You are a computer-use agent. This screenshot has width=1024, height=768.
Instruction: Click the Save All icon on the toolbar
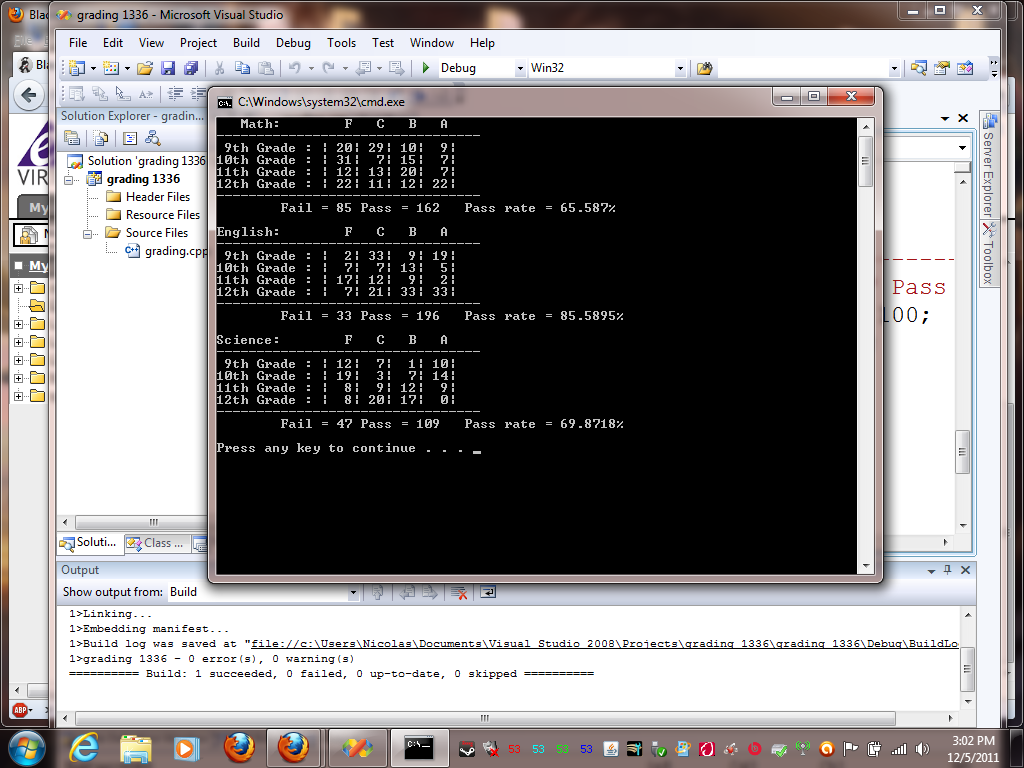pyautogui.click(x=193, y=68)
